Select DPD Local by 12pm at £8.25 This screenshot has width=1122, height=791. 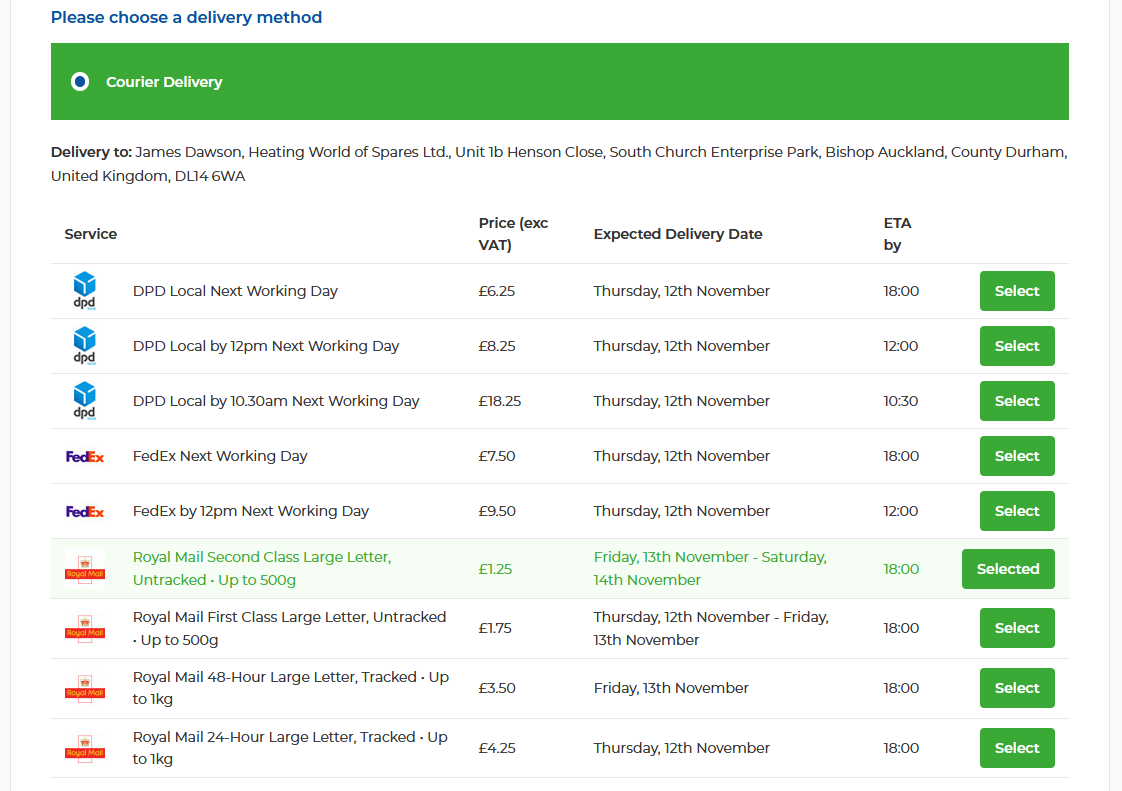click(x=1017, y=346)
